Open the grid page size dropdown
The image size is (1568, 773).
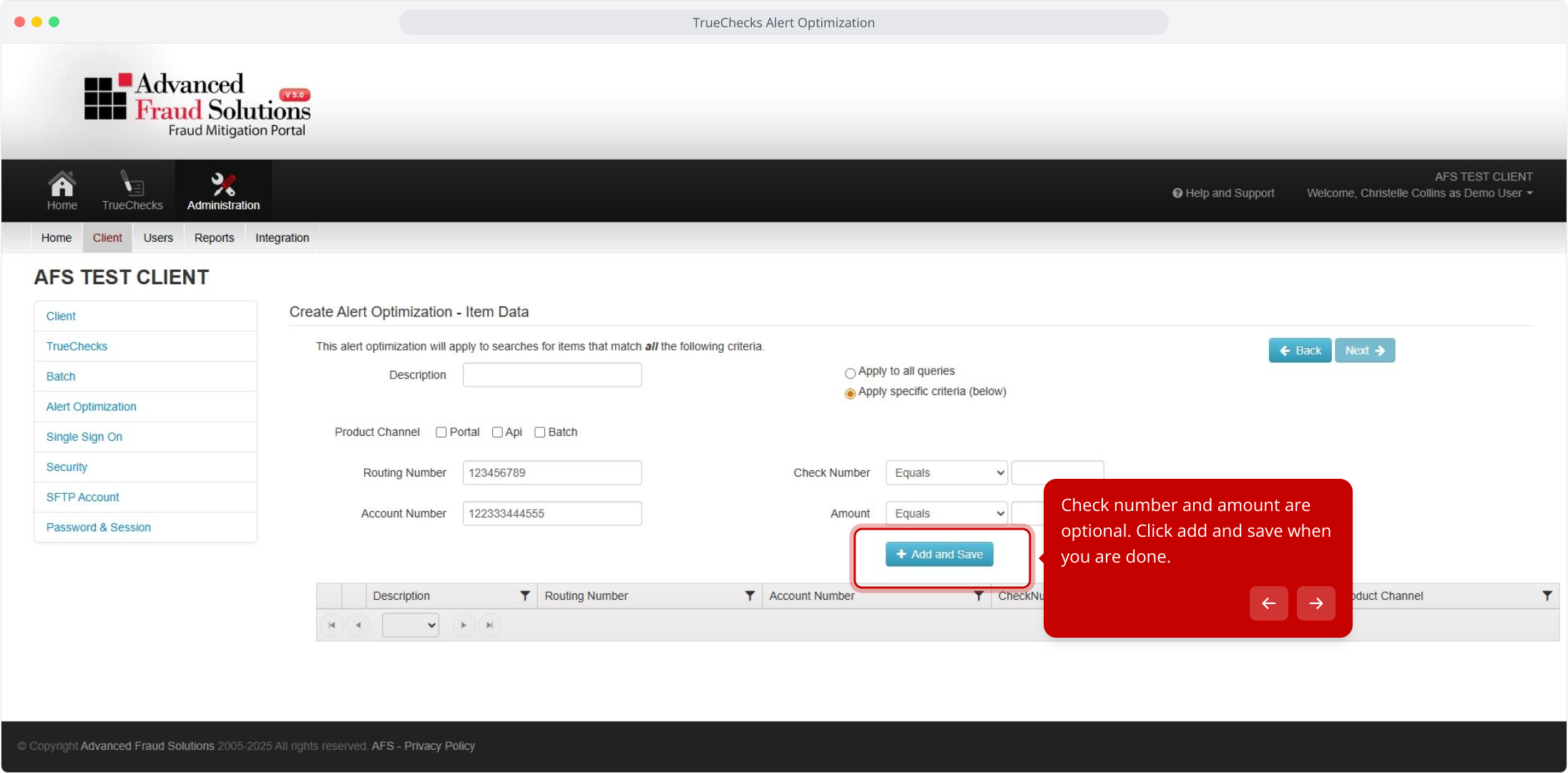(411, 625)
